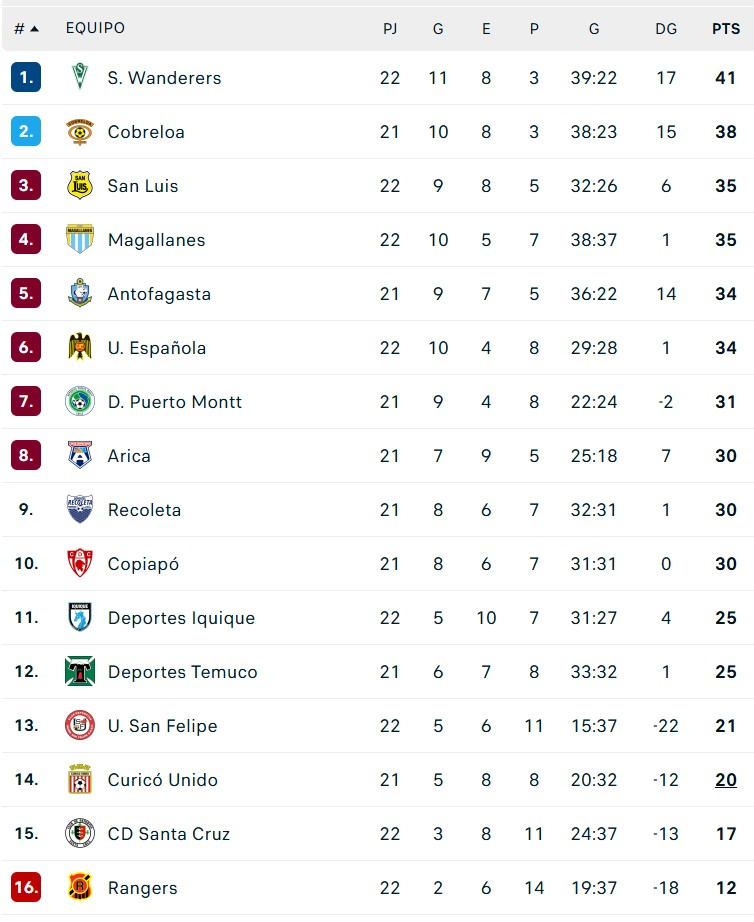Click the red position 16 badge
Screen dimensions: 754x922
coord(26,887)
